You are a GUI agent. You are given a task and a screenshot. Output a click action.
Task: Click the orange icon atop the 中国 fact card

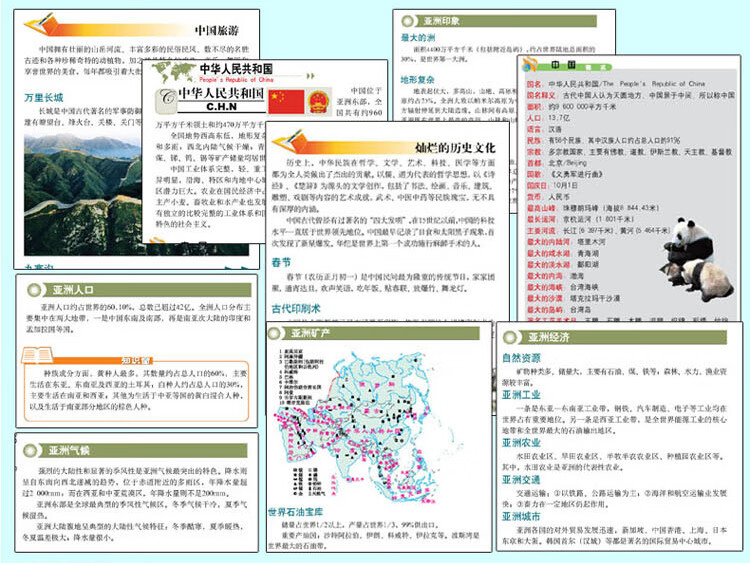point(530,64)
